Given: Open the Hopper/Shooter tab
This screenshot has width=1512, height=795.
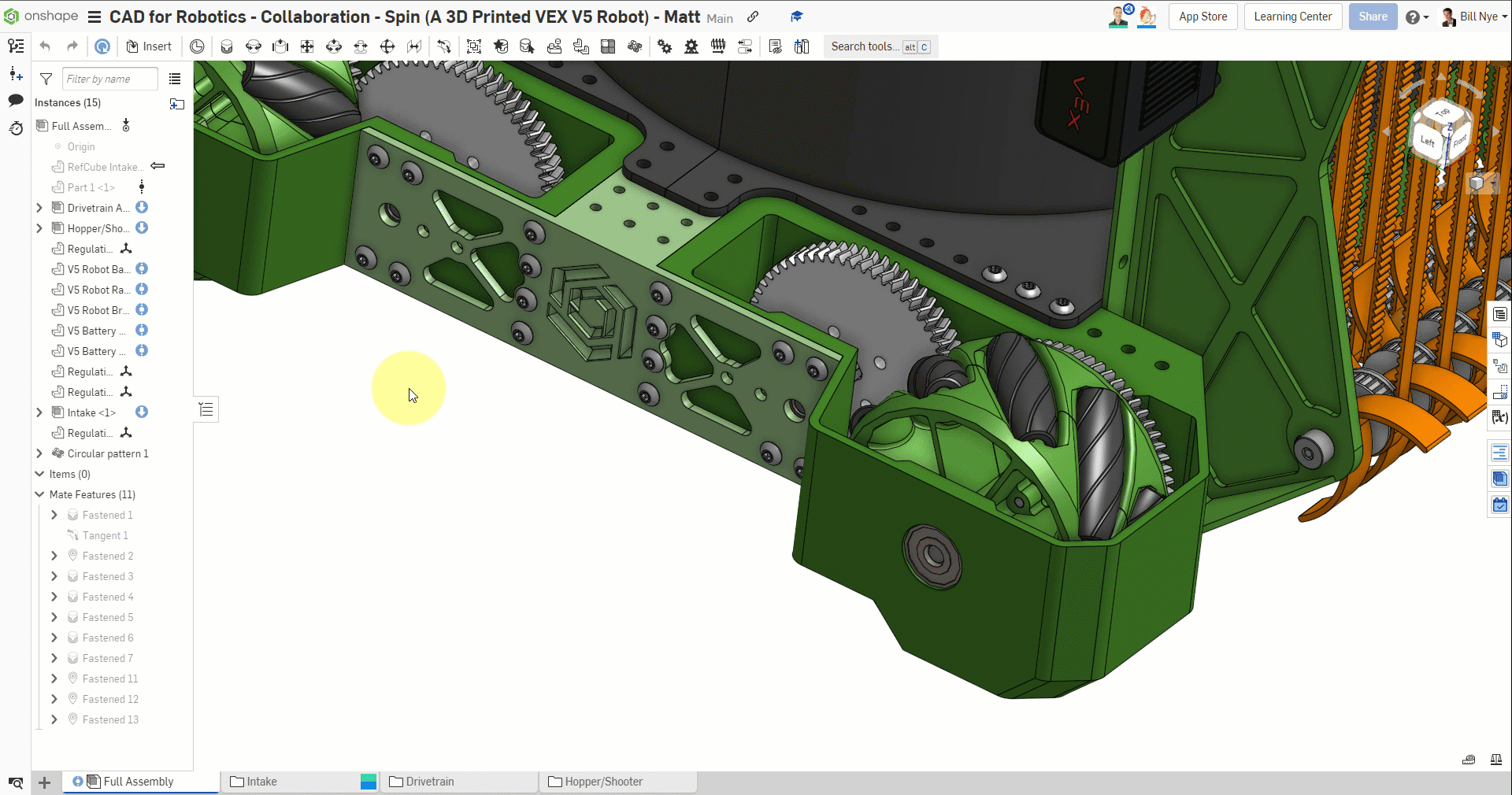Looking at the screenshot, I should coord(603,782).
